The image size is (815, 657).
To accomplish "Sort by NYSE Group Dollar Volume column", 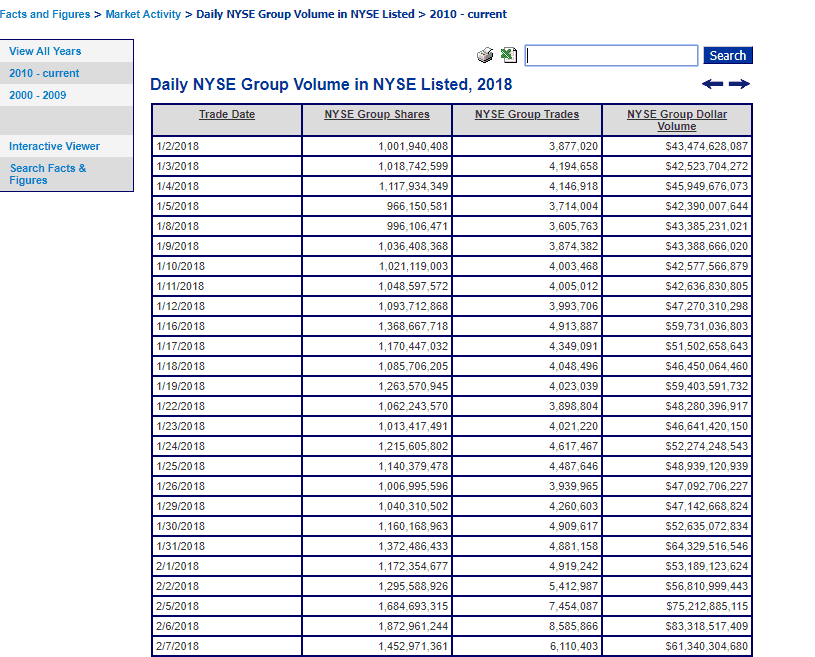I will point(677,120).
